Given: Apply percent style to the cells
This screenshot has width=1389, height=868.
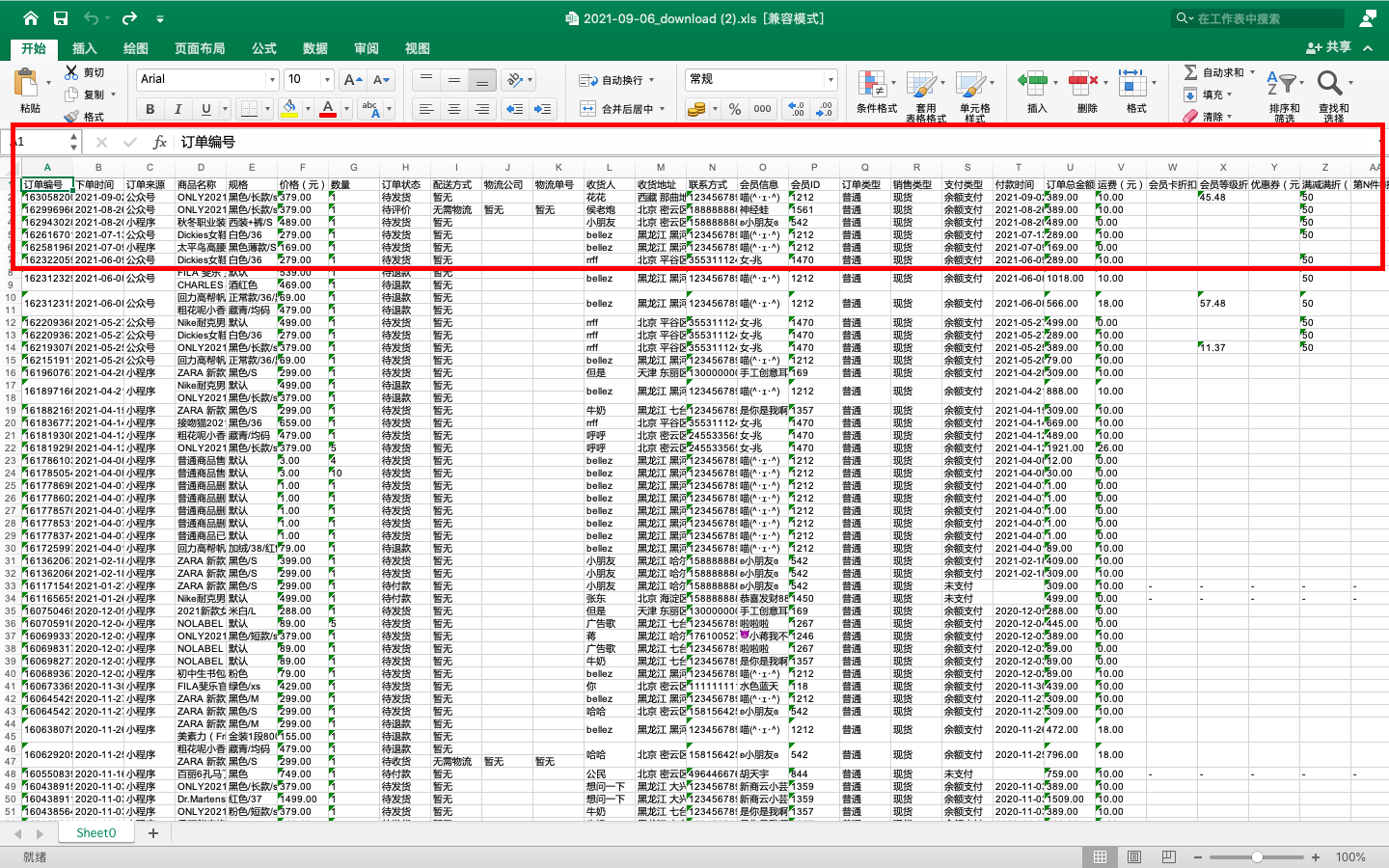Looking at the screenshot, I should (735, 109).
